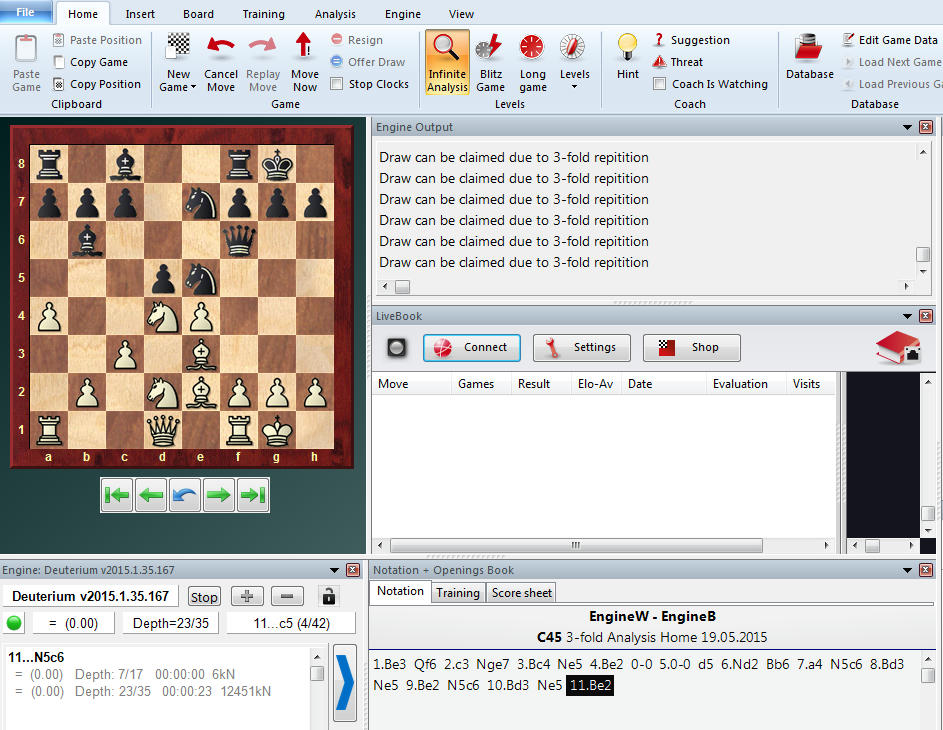Lock the engine with padlock icon
Screen dimensions: 943x730
coord(328,596)
